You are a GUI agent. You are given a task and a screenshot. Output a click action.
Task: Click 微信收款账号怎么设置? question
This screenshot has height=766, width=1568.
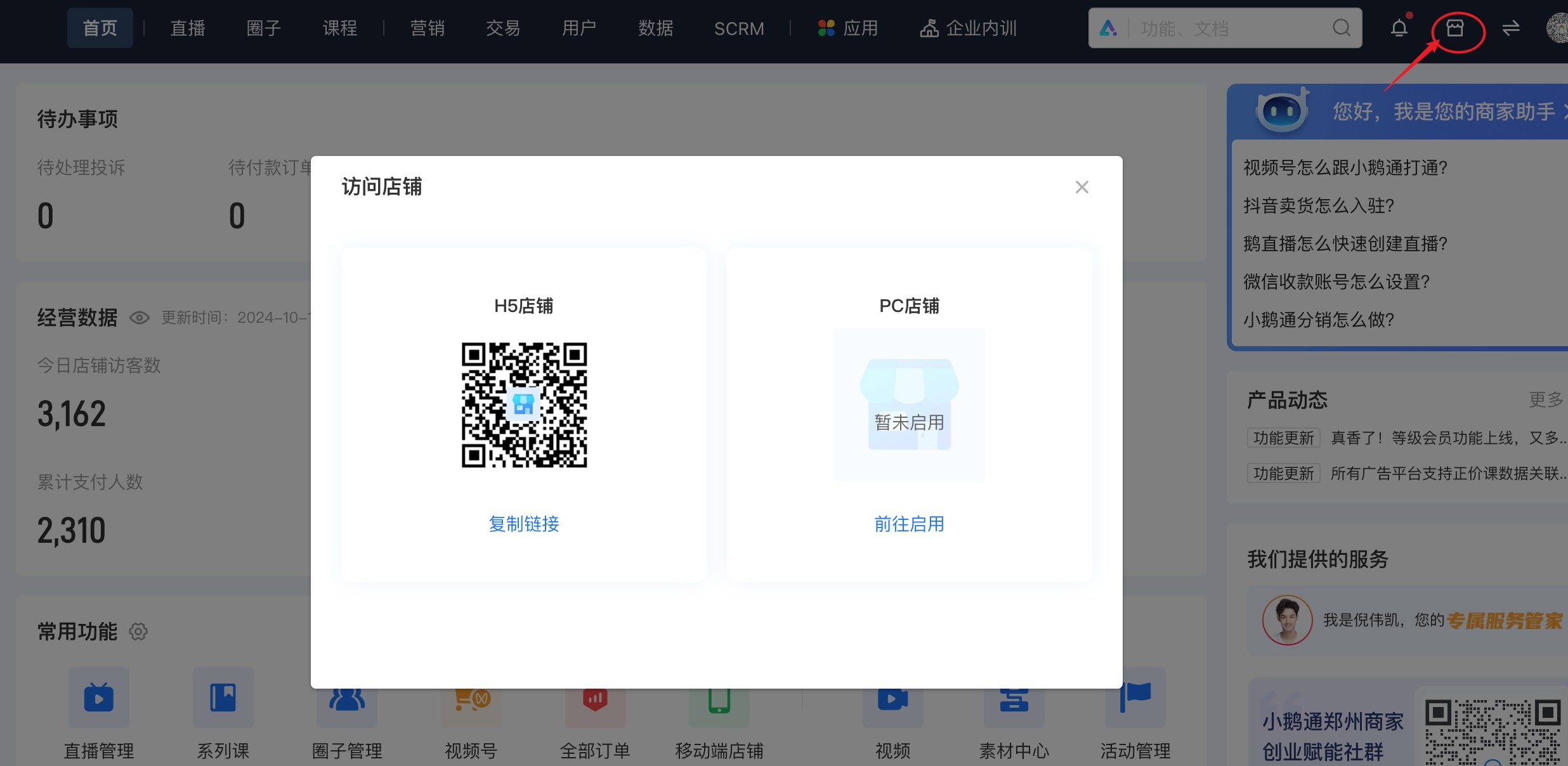1336,282
